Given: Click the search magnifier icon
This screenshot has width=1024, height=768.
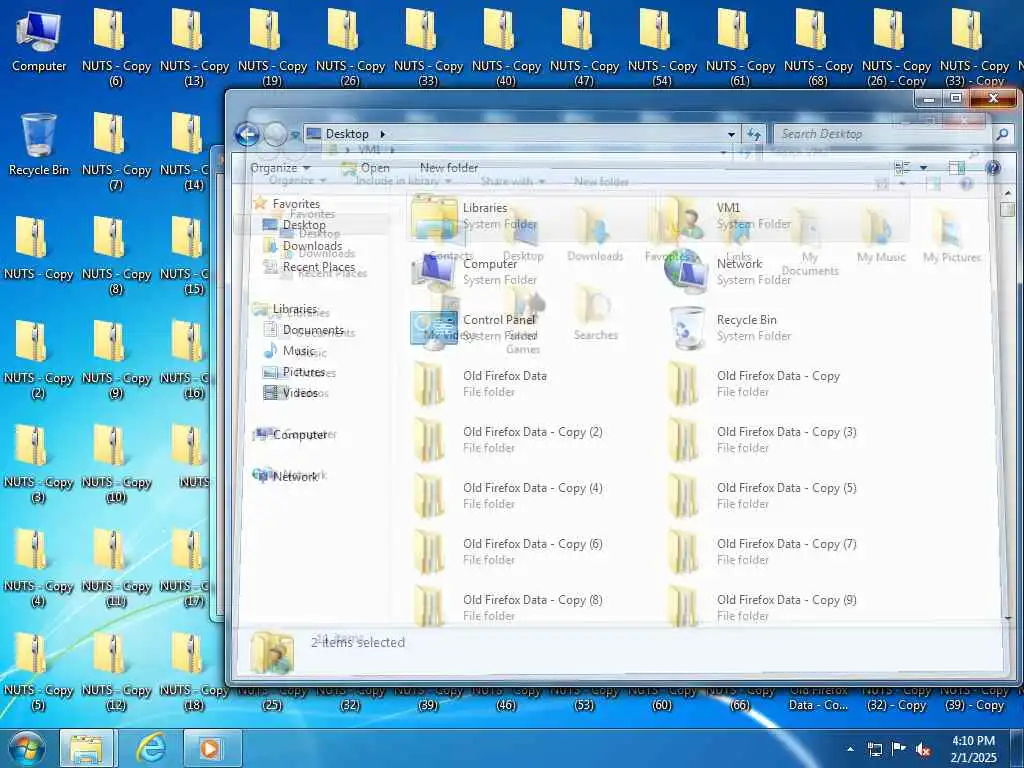Looking at the screenshot, I should point(1002,135).
